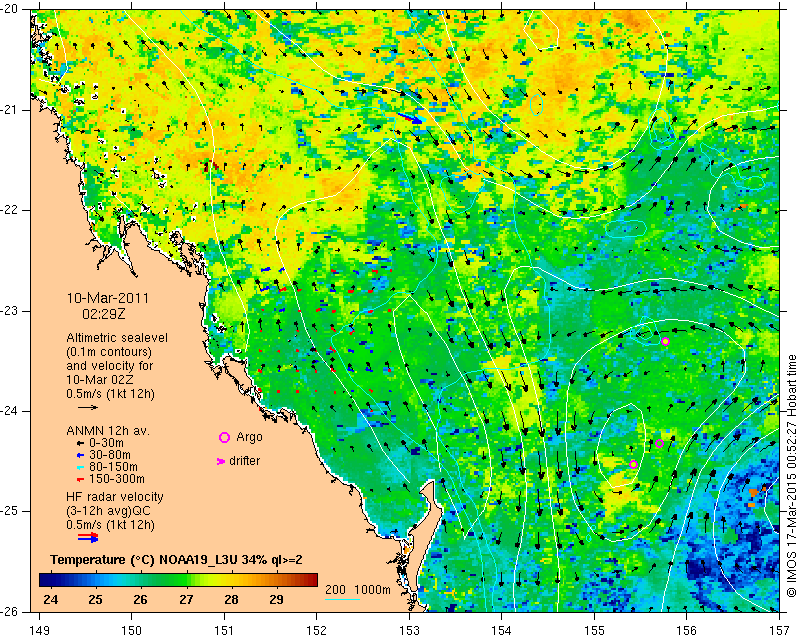Click the longitude axis label '152'
This screenshot has width=800, height=640.
pyautogui.click(x=316, y=631)
